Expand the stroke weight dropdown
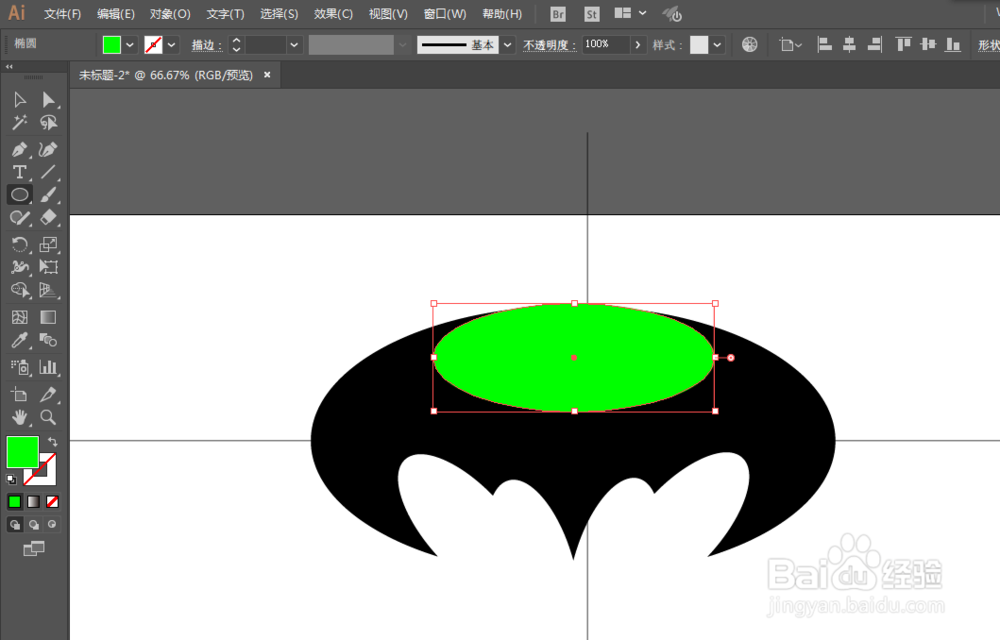 click(x=293, y=44)
